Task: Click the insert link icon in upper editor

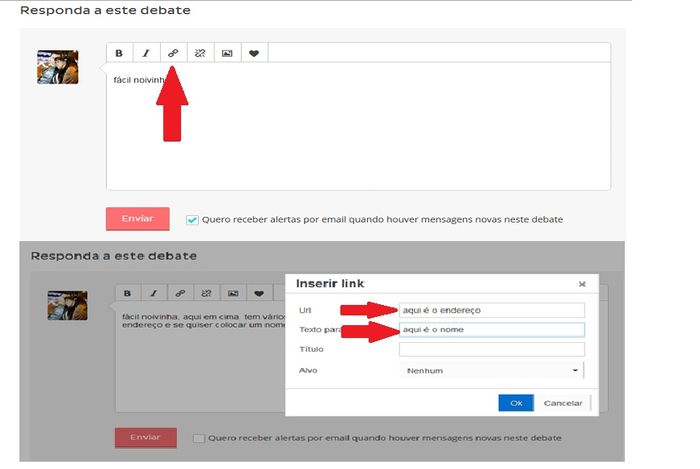Action: coord(173,53)
